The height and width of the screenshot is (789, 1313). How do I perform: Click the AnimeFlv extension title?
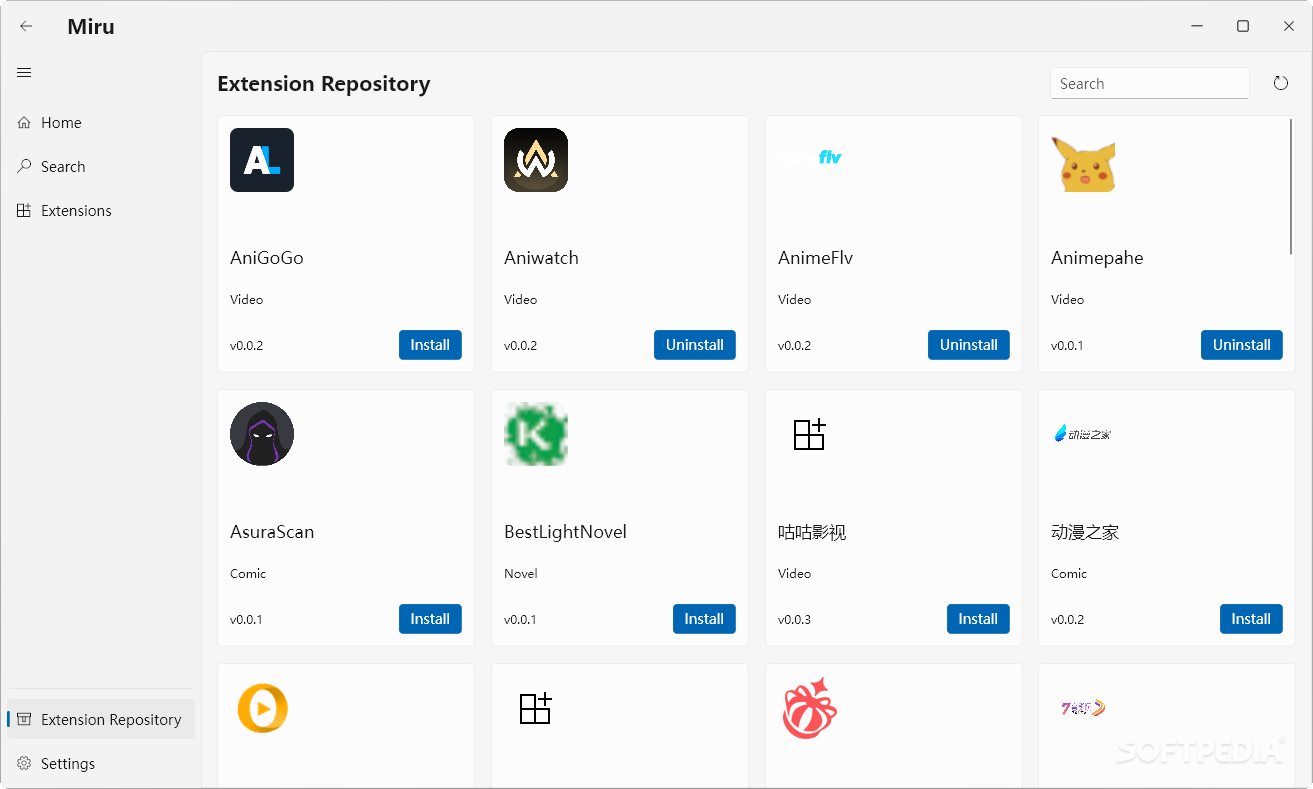point(815,258)
